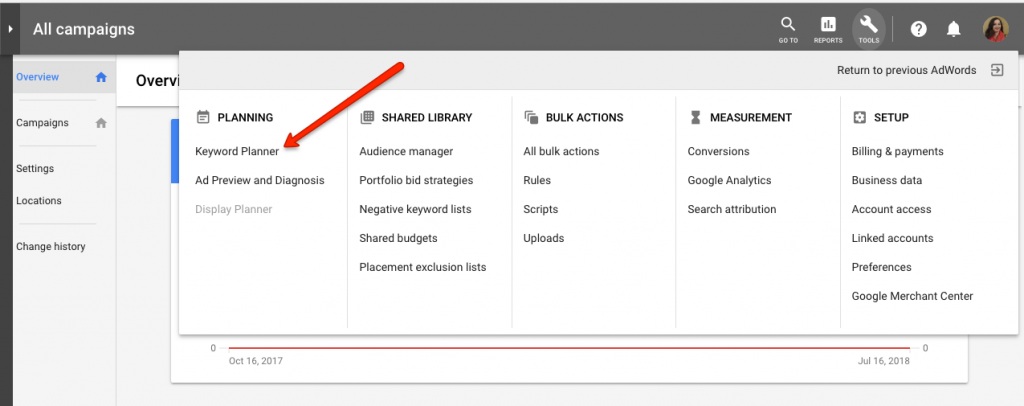Open Scripts under Bulk Actions
The height and width of the screenshot is (406, 1024).
[x=541, y=210]
